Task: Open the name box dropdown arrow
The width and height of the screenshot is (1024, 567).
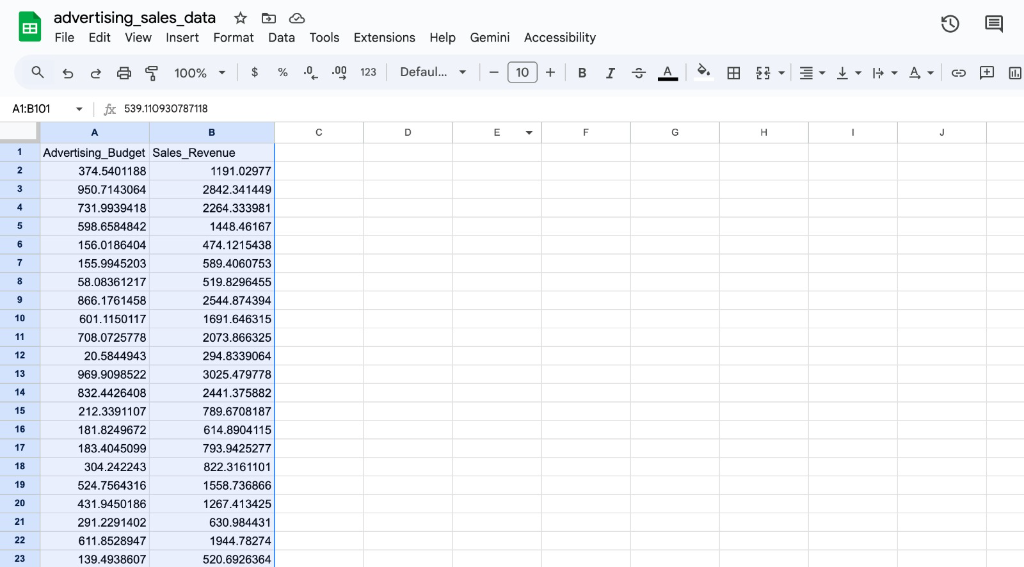Action: click(79, 109)
